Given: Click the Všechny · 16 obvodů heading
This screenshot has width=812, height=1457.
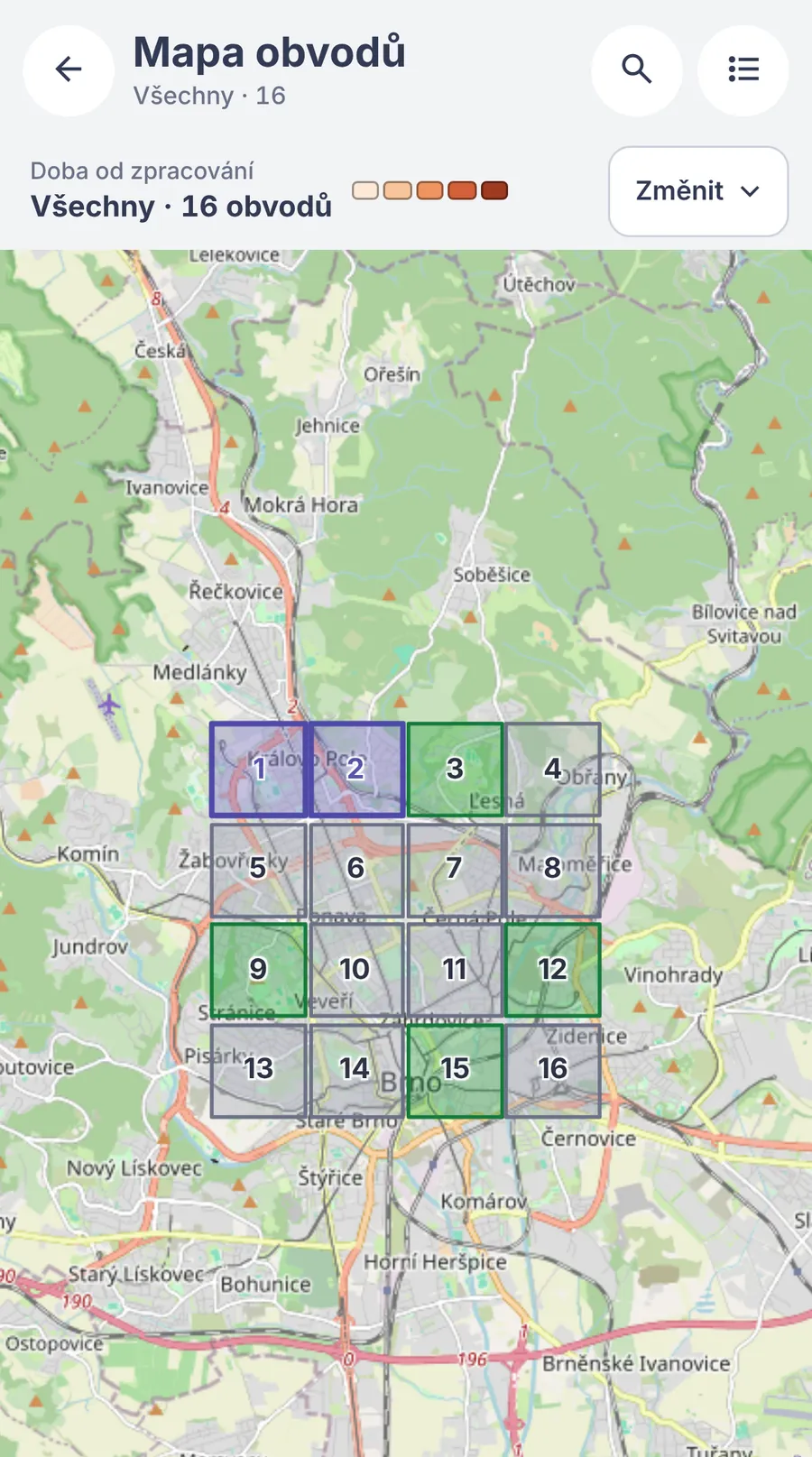Looking at the screenshot, I should [x=181, y=207].
